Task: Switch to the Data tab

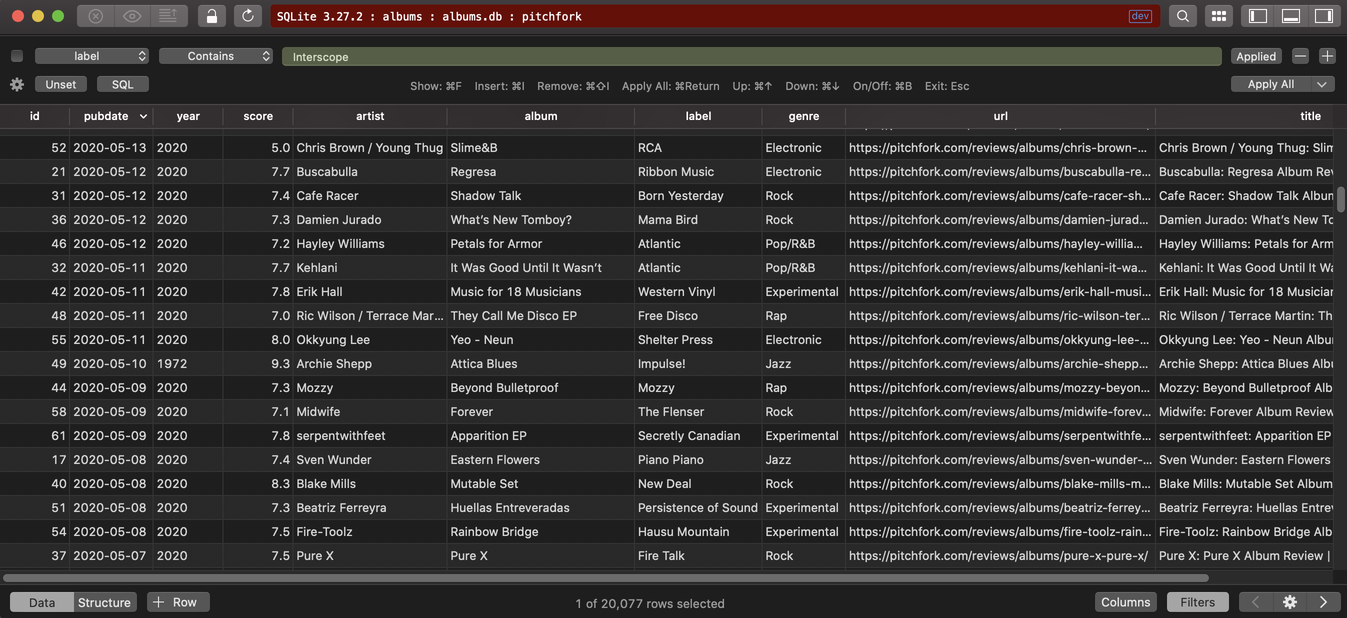Action: (x=42, y=602)
